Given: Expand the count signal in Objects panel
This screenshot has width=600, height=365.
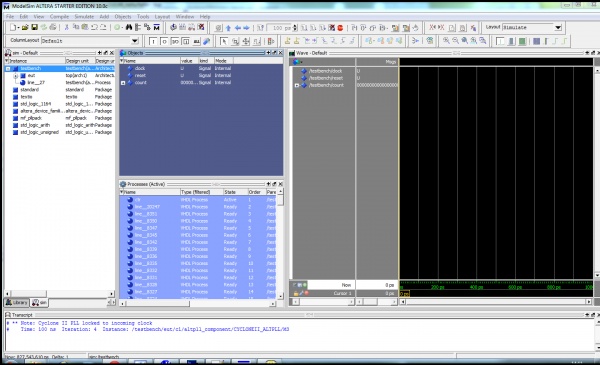Looking at the screenshot, I should (123, 83).
